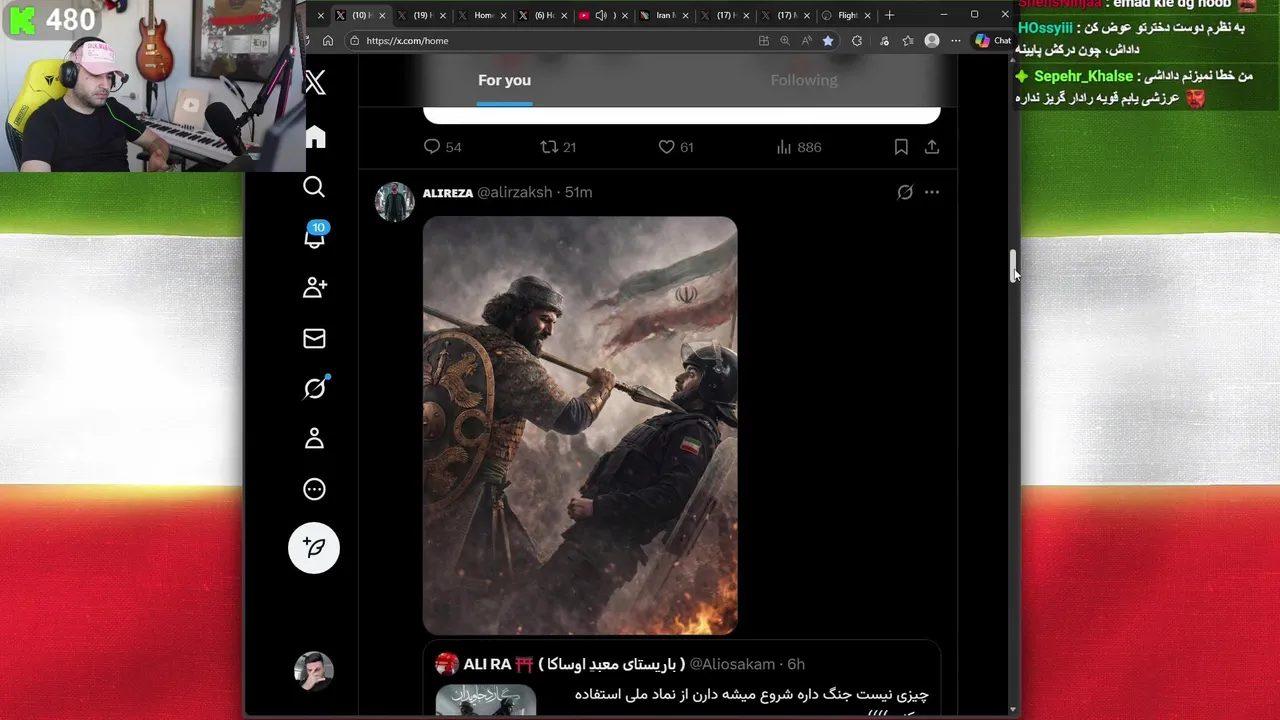Like the post with 61 likes
The width and height of the screenshot is (1280, 720).
(x=676, y=147)
